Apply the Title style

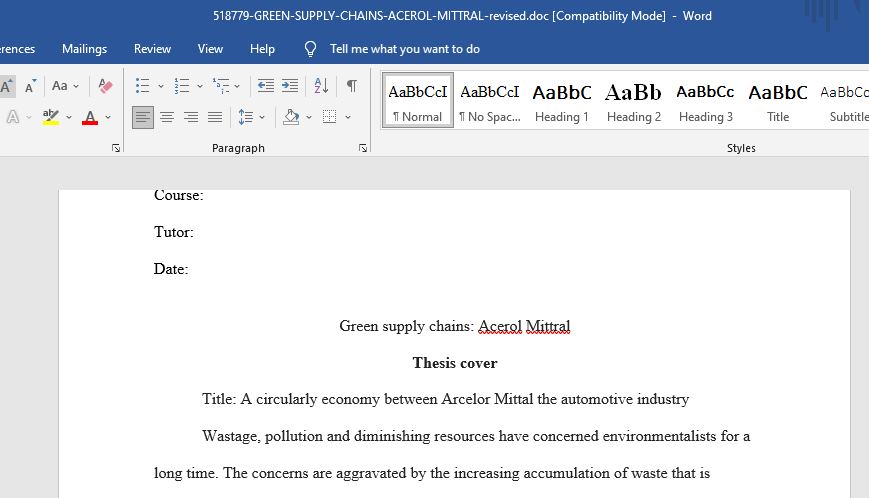[778, 101]
